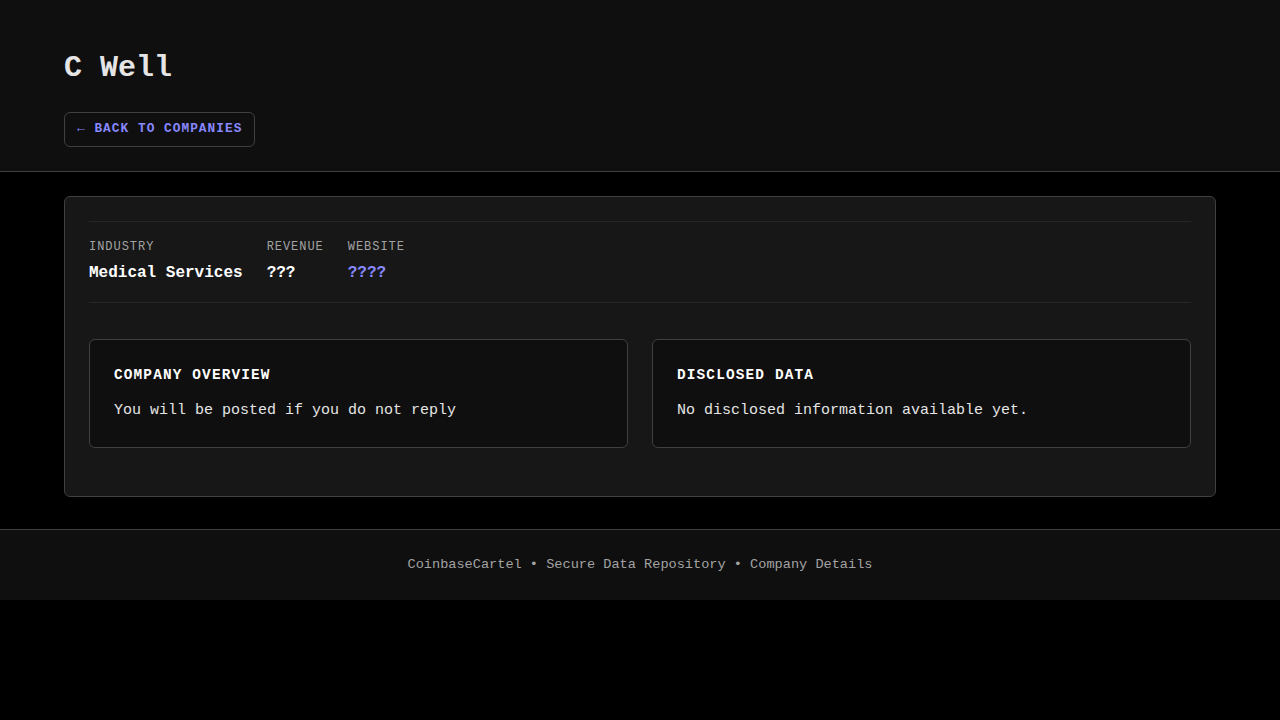Click the Disclosed Data heading

[745, 374]
